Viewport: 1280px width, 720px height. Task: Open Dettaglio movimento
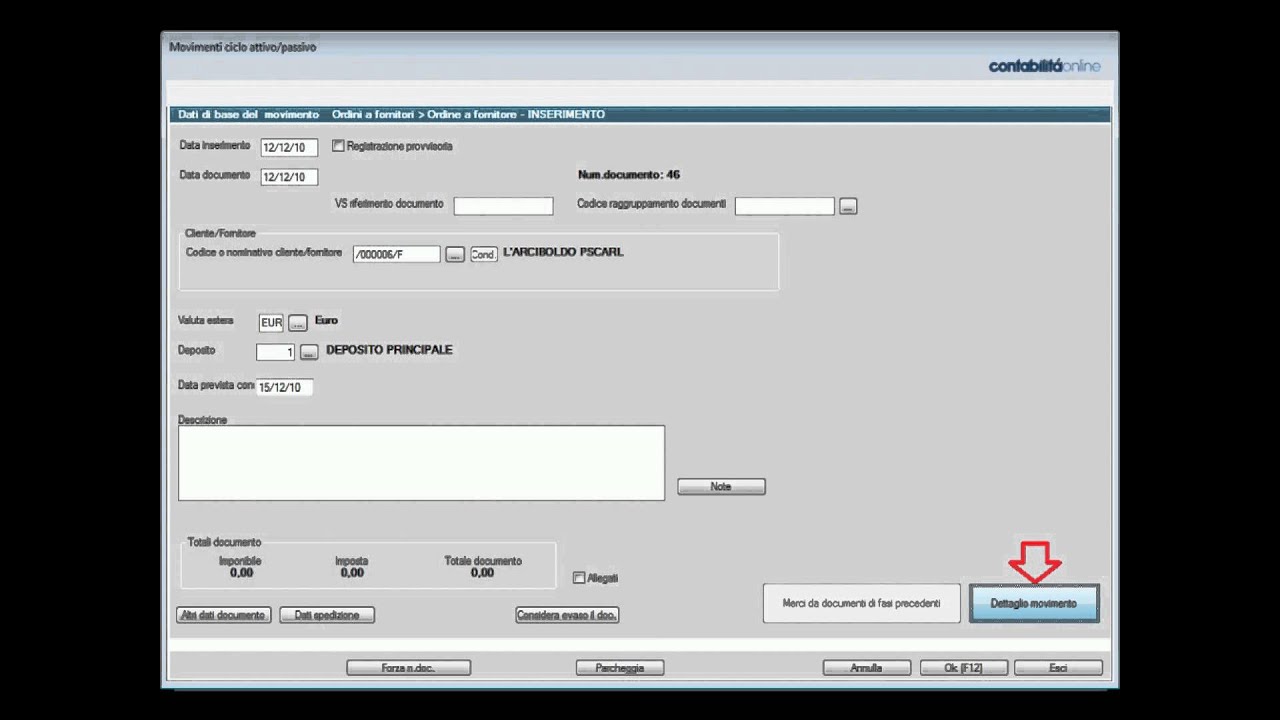(1034, 604)
